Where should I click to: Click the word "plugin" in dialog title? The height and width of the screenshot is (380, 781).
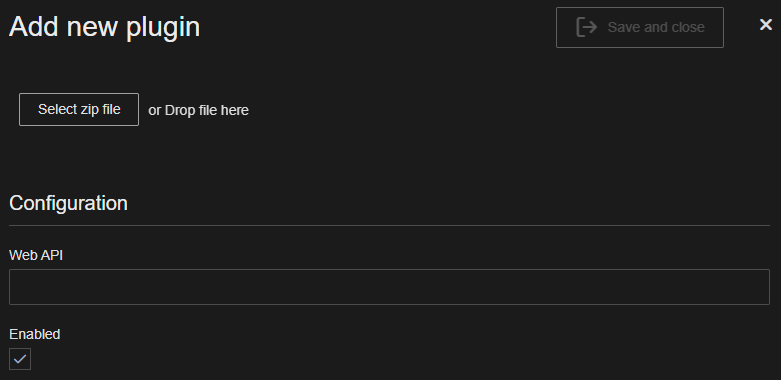163,28
